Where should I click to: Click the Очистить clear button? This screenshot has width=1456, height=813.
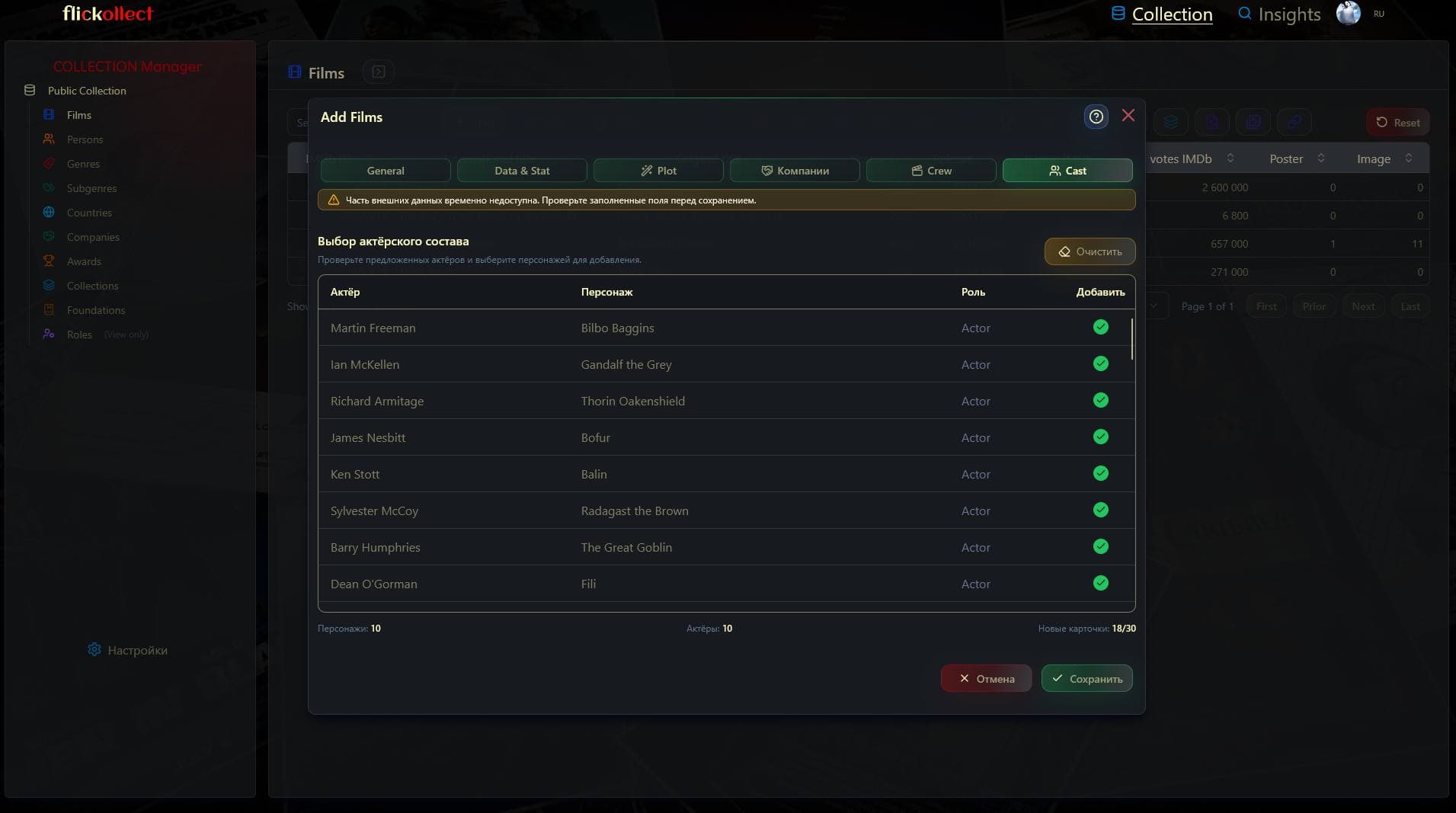point(1090,251)
